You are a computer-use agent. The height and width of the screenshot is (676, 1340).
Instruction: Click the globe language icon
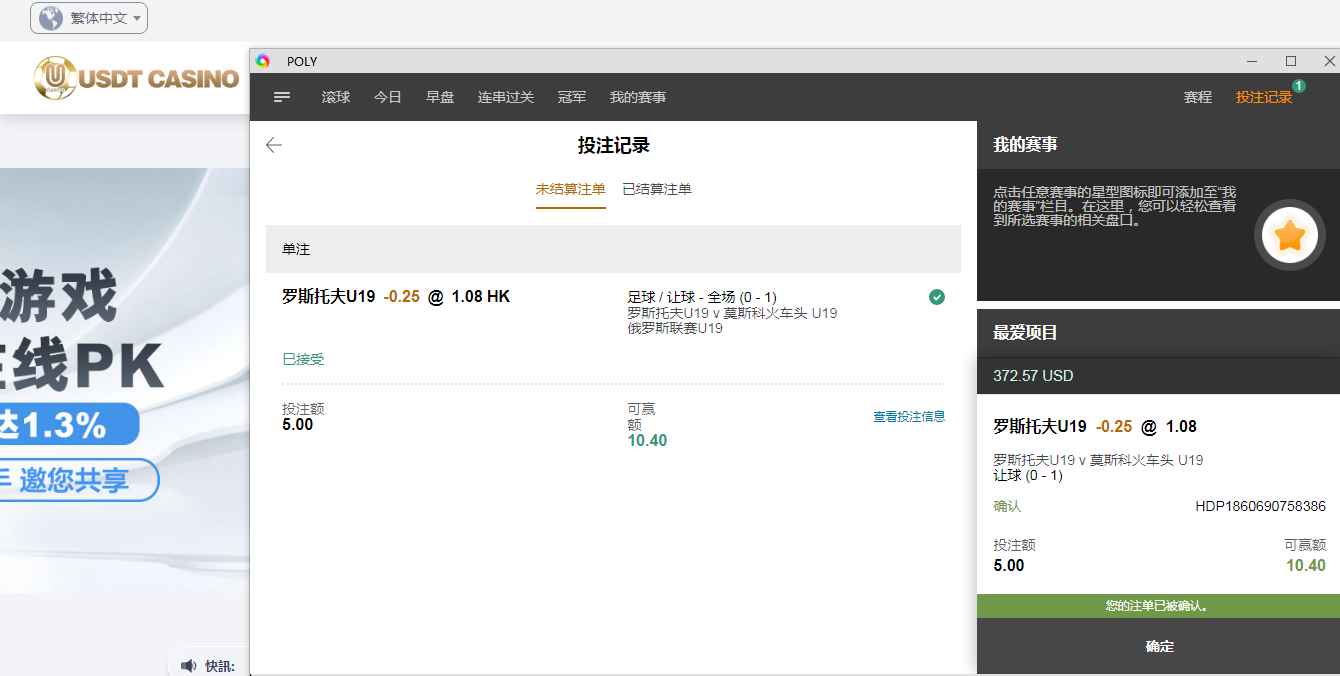pos(51,18)
